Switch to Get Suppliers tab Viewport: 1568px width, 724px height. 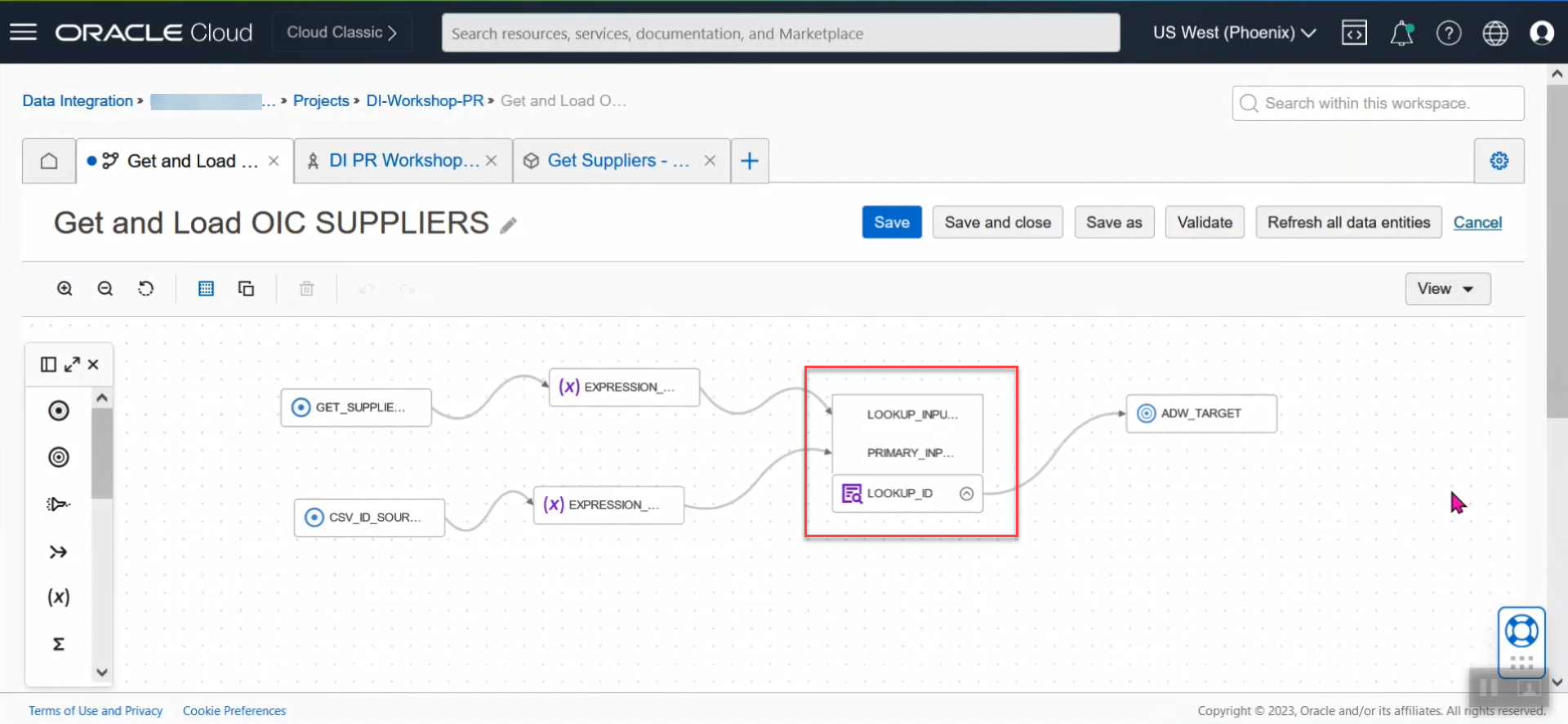click(618, 161)
